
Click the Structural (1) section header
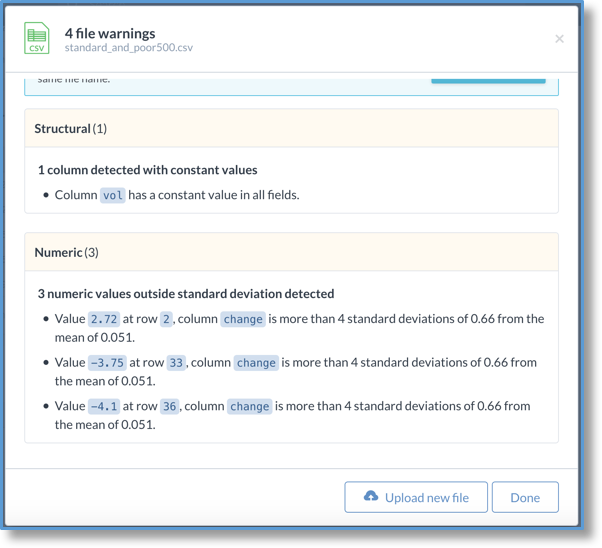click(x=291, y=128)
